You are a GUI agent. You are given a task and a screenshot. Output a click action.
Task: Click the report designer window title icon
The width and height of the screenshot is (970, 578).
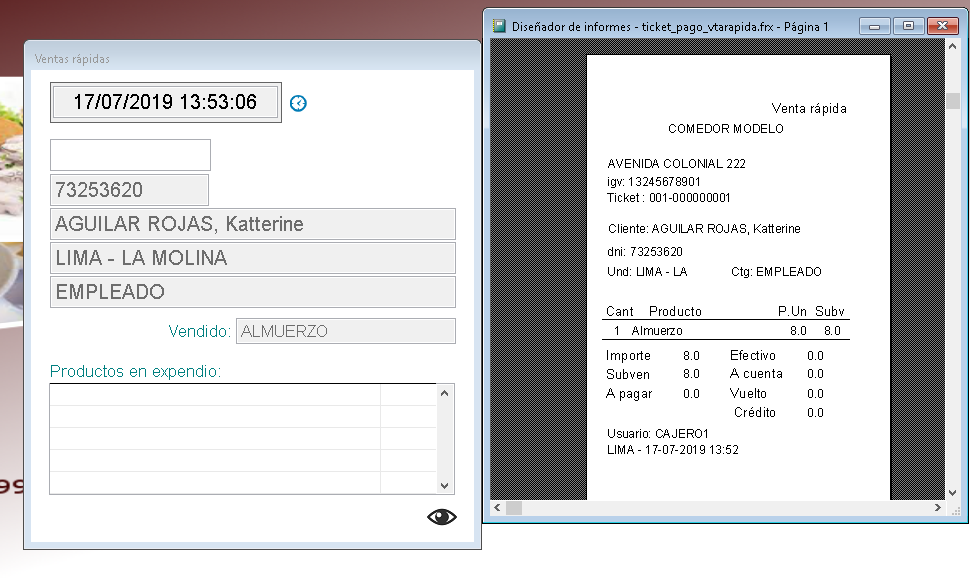coord(499,27)
